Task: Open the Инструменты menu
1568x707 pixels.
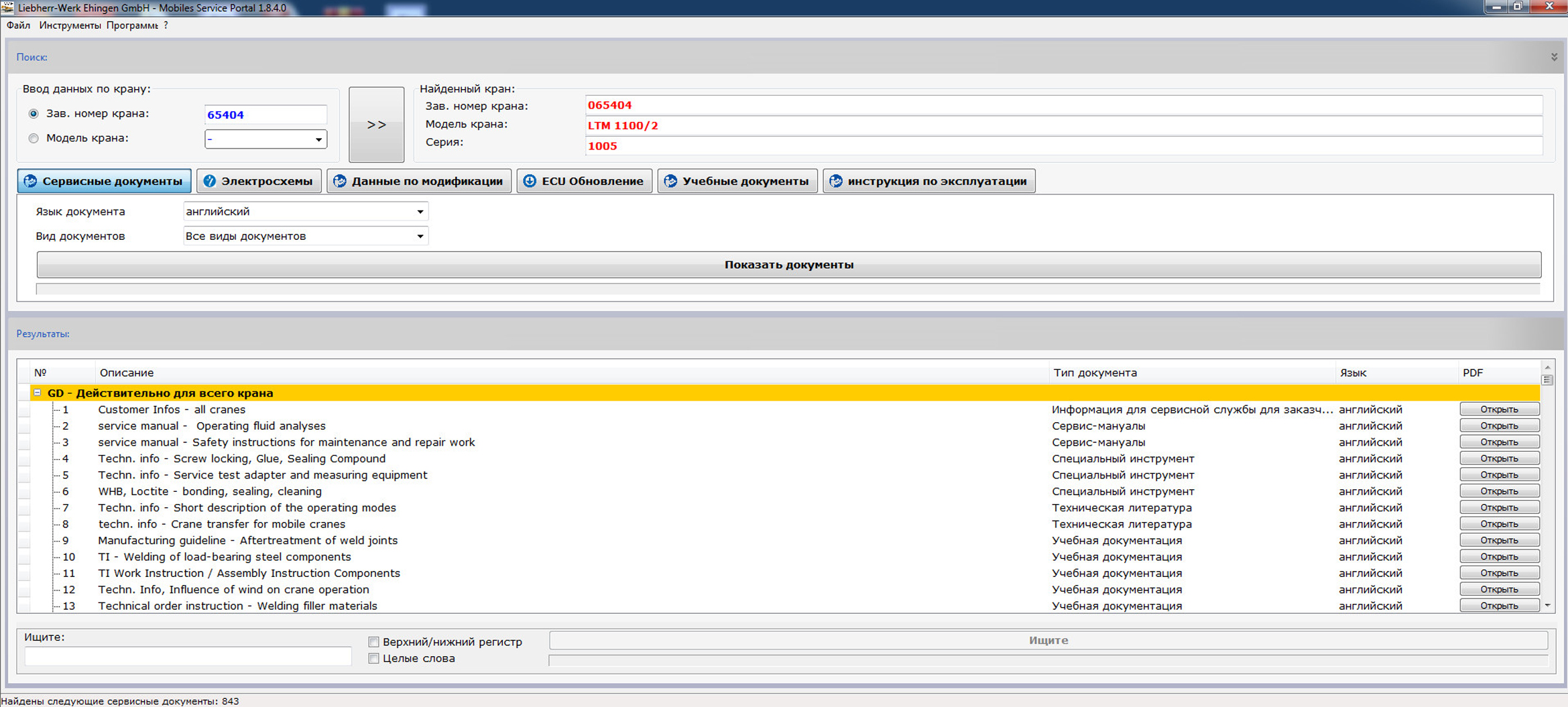Action: tap(70, 25)
